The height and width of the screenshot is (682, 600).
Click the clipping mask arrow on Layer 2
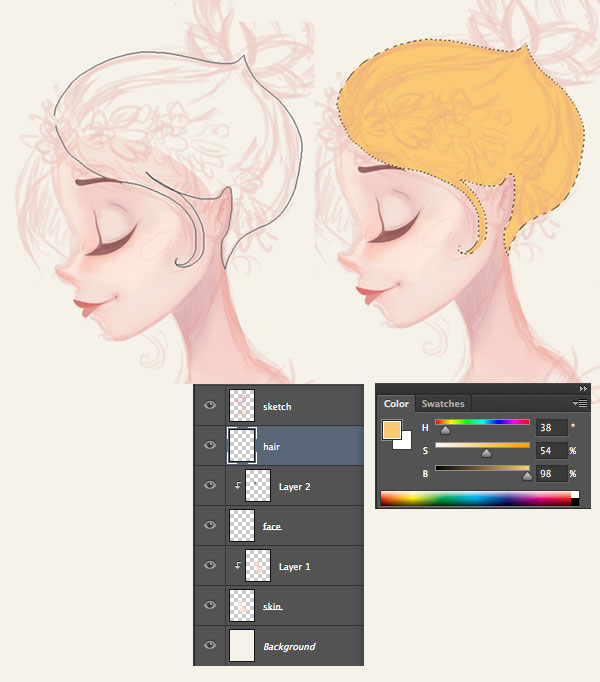click(237, 486)
